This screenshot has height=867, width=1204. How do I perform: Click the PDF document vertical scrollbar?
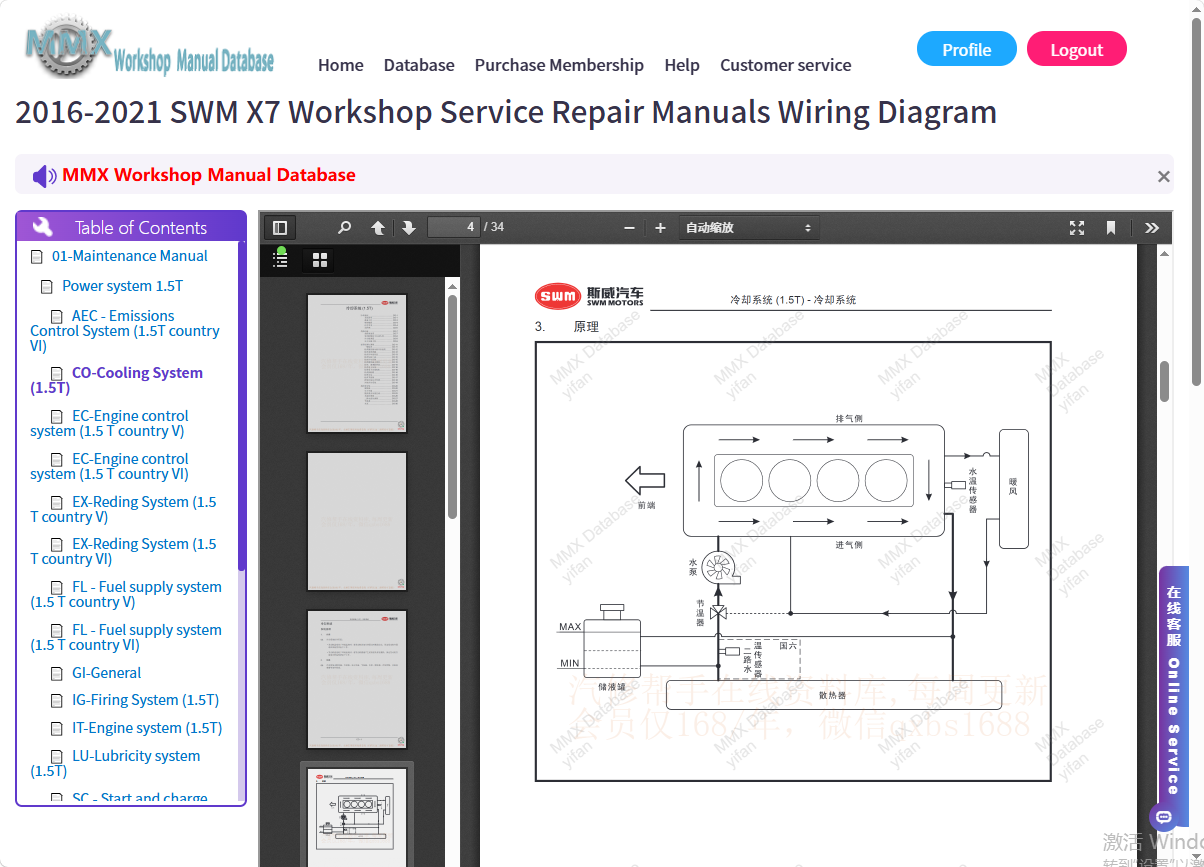coord(1164,380)
